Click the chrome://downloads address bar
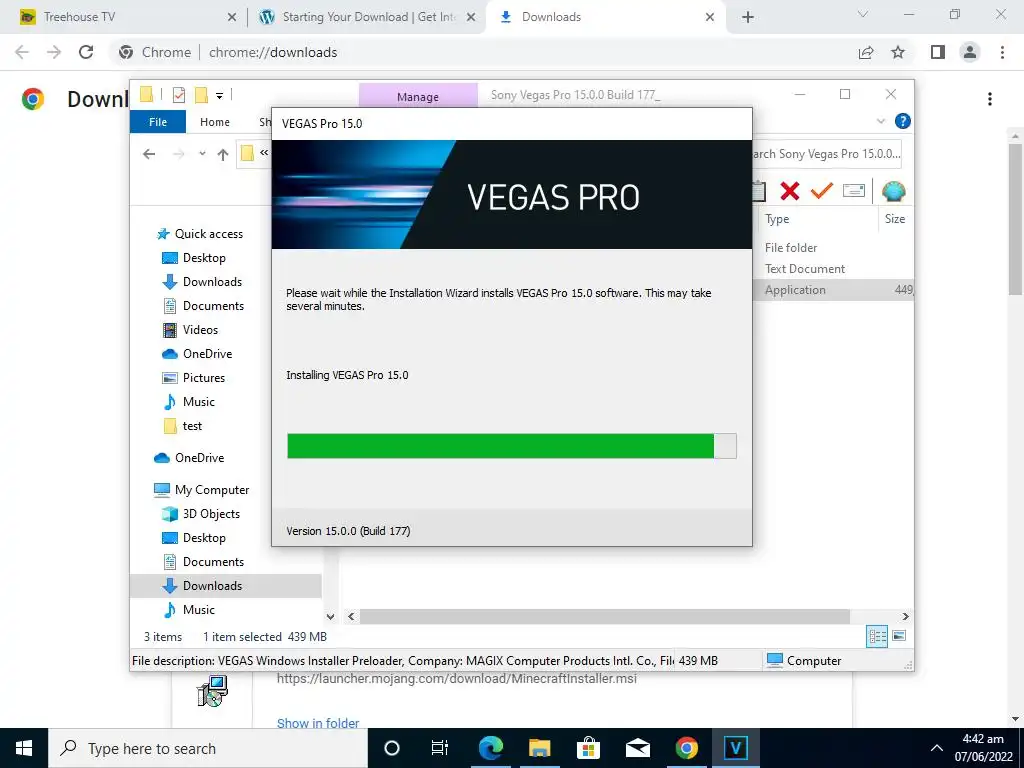Image resolution: width=1024 pixels, height=768 pixels. click(483, 52)
